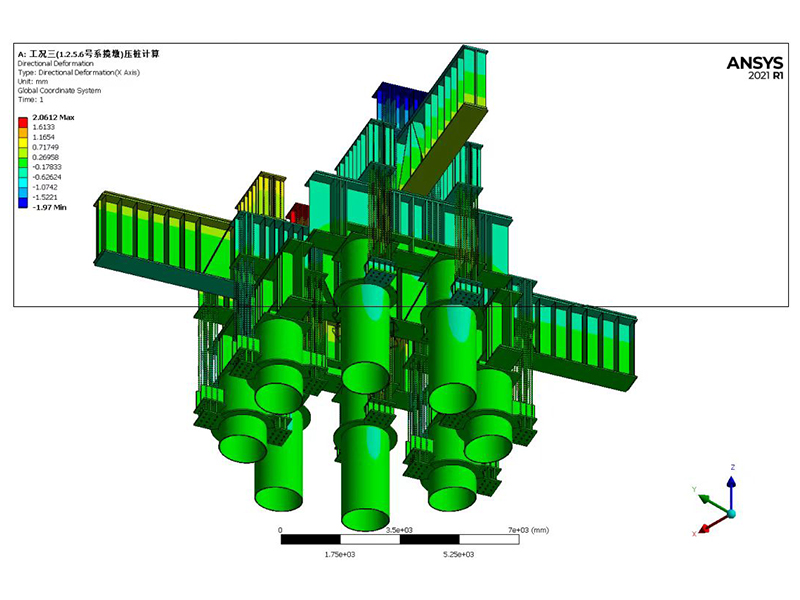Viewport: 800px width, 600px height.
Task: Click the 0.26958 legend value
Action: click(45, 157)
